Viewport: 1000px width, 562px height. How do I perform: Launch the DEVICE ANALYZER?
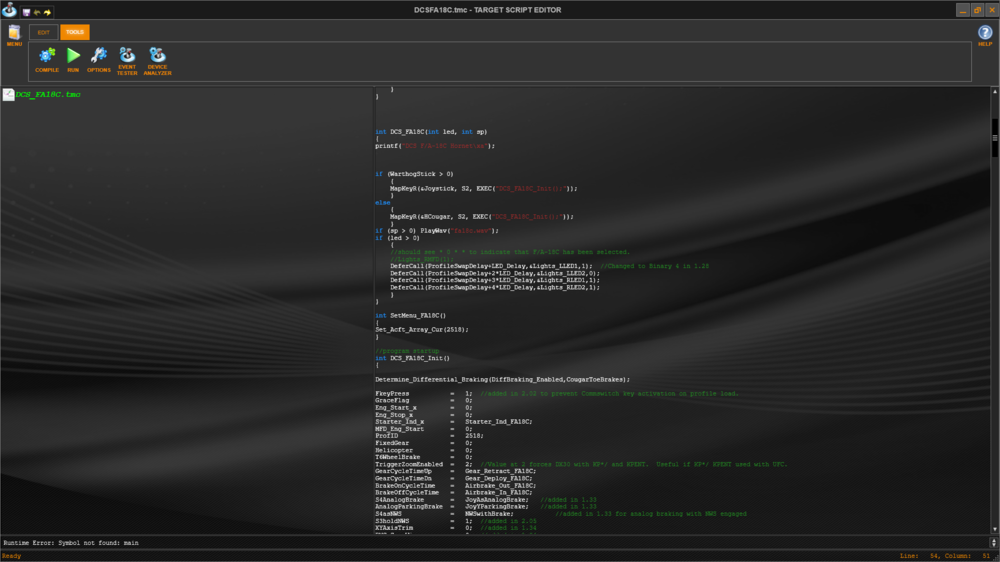click(158, 62)
